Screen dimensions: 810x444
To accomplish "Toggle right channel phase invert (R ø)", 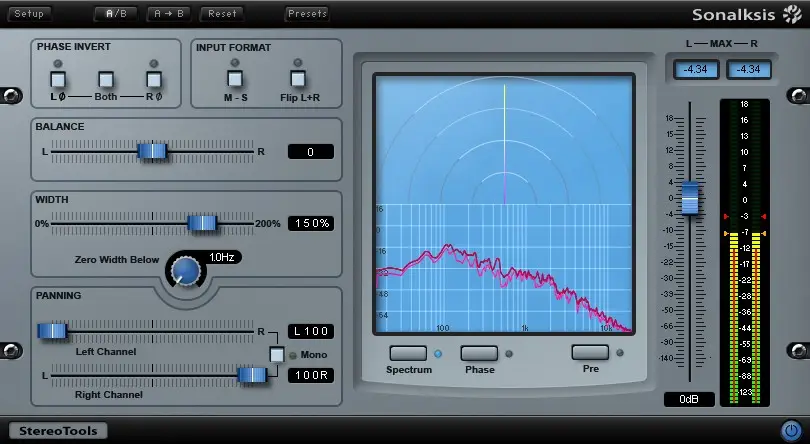I will point(154,80).
